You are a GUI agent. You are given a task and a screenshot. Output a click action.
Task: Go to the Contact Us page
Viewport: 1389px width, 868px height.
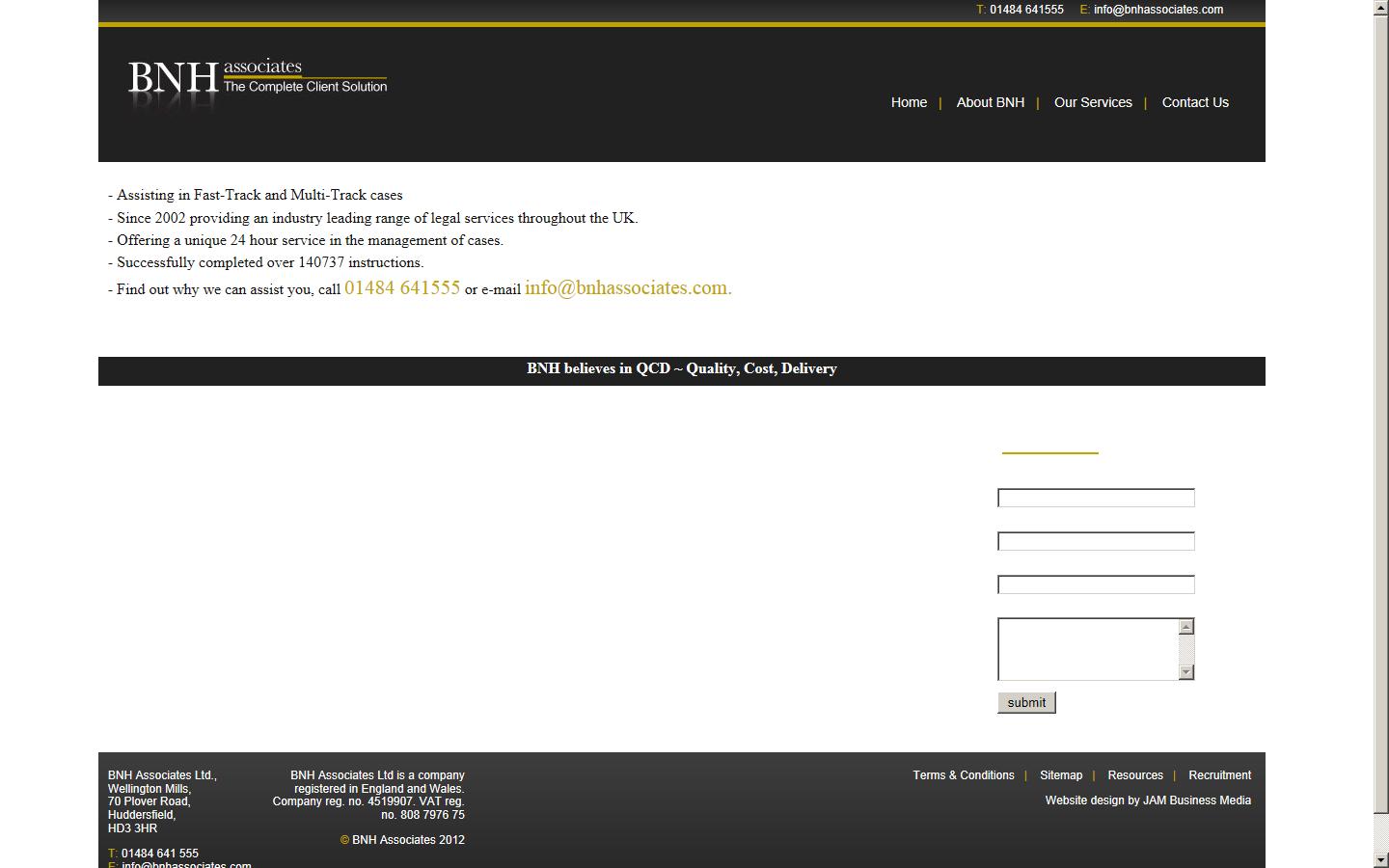click(x=1195, y=102)
